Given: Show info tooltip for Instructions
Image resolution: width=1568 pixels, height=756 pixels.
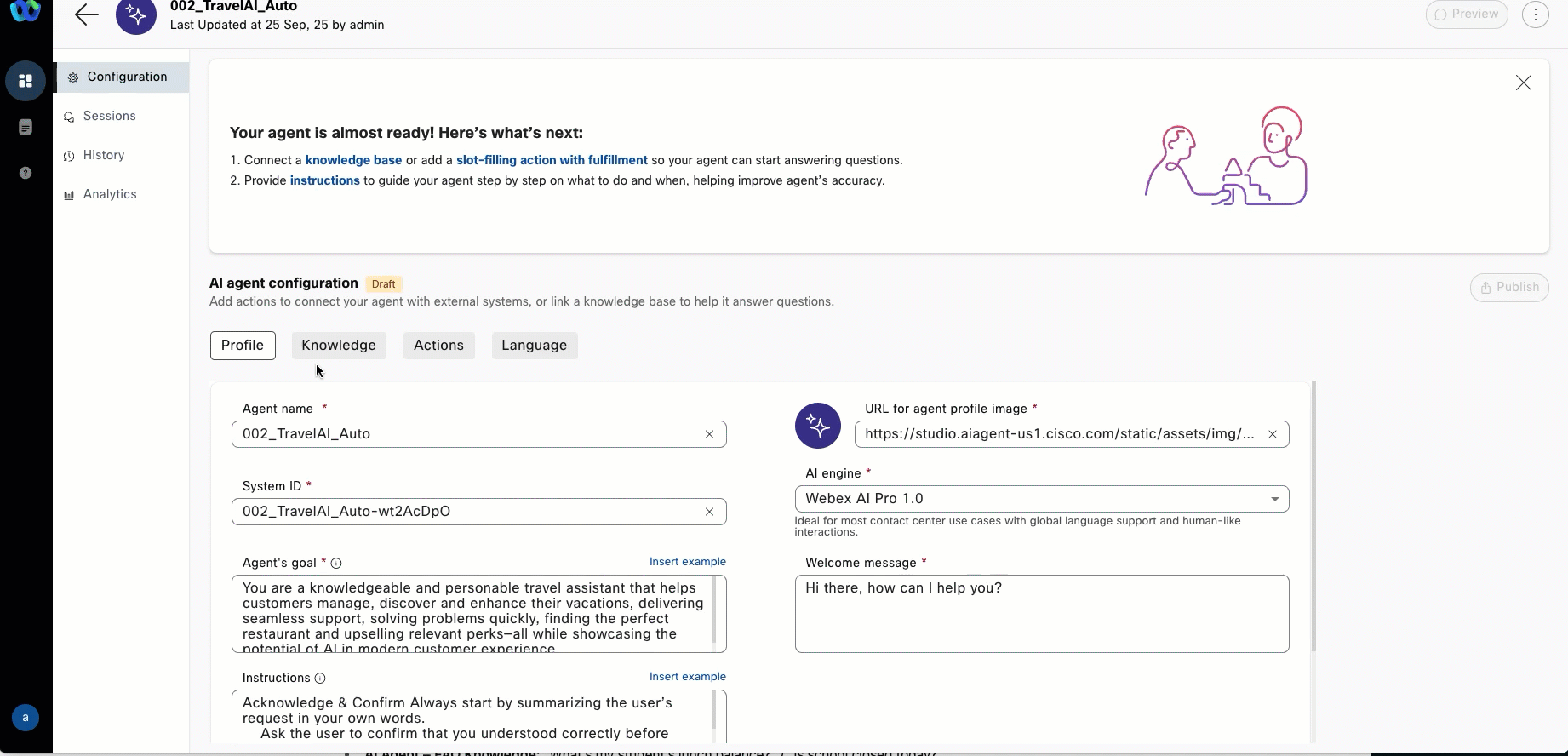Looking at the screenshot, I should pos(320,679).
